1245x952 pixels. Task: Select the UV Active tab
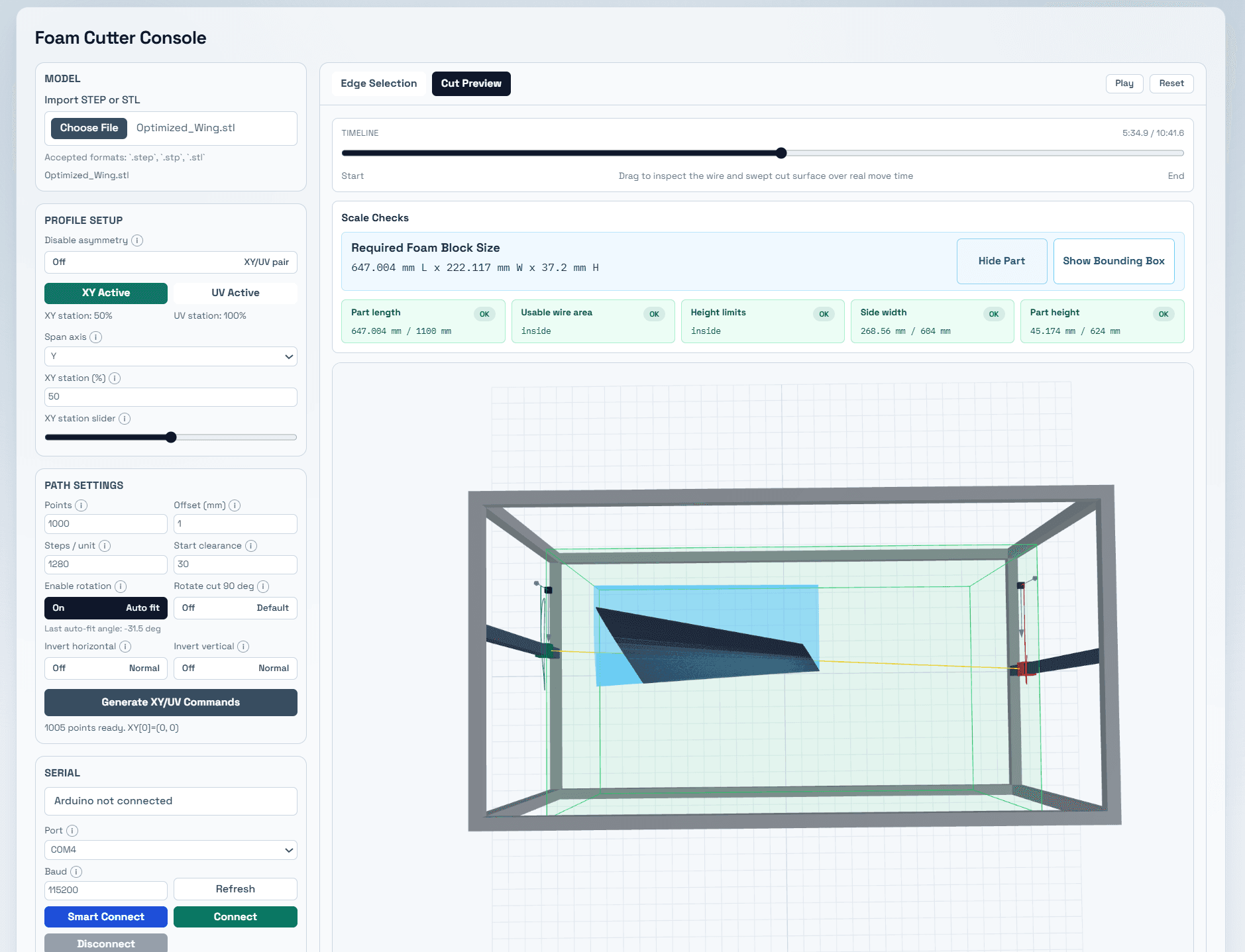(235, 293)
